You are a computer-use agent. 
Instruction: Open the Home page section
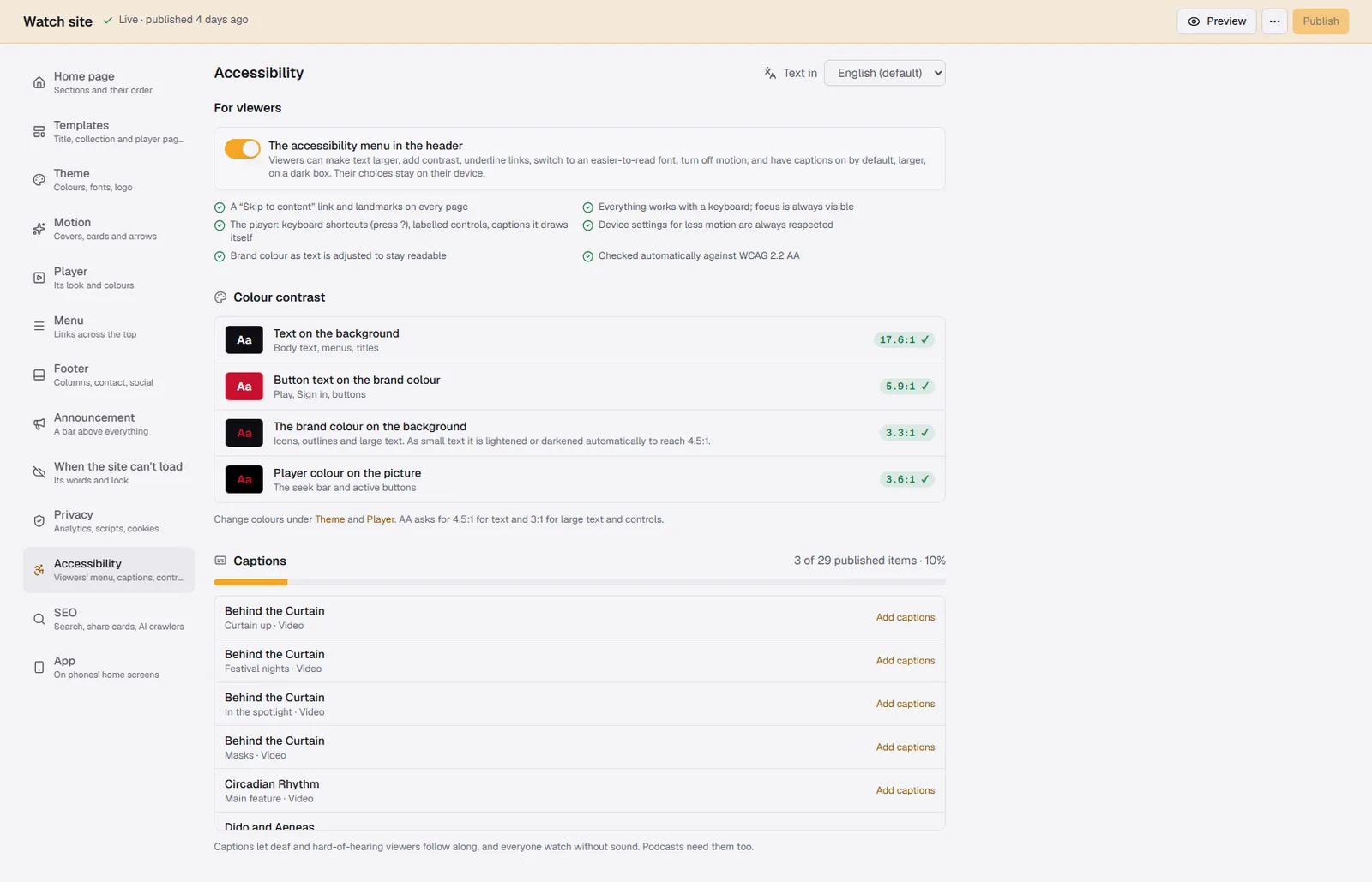pyautogui.click(x=109, y=82)
